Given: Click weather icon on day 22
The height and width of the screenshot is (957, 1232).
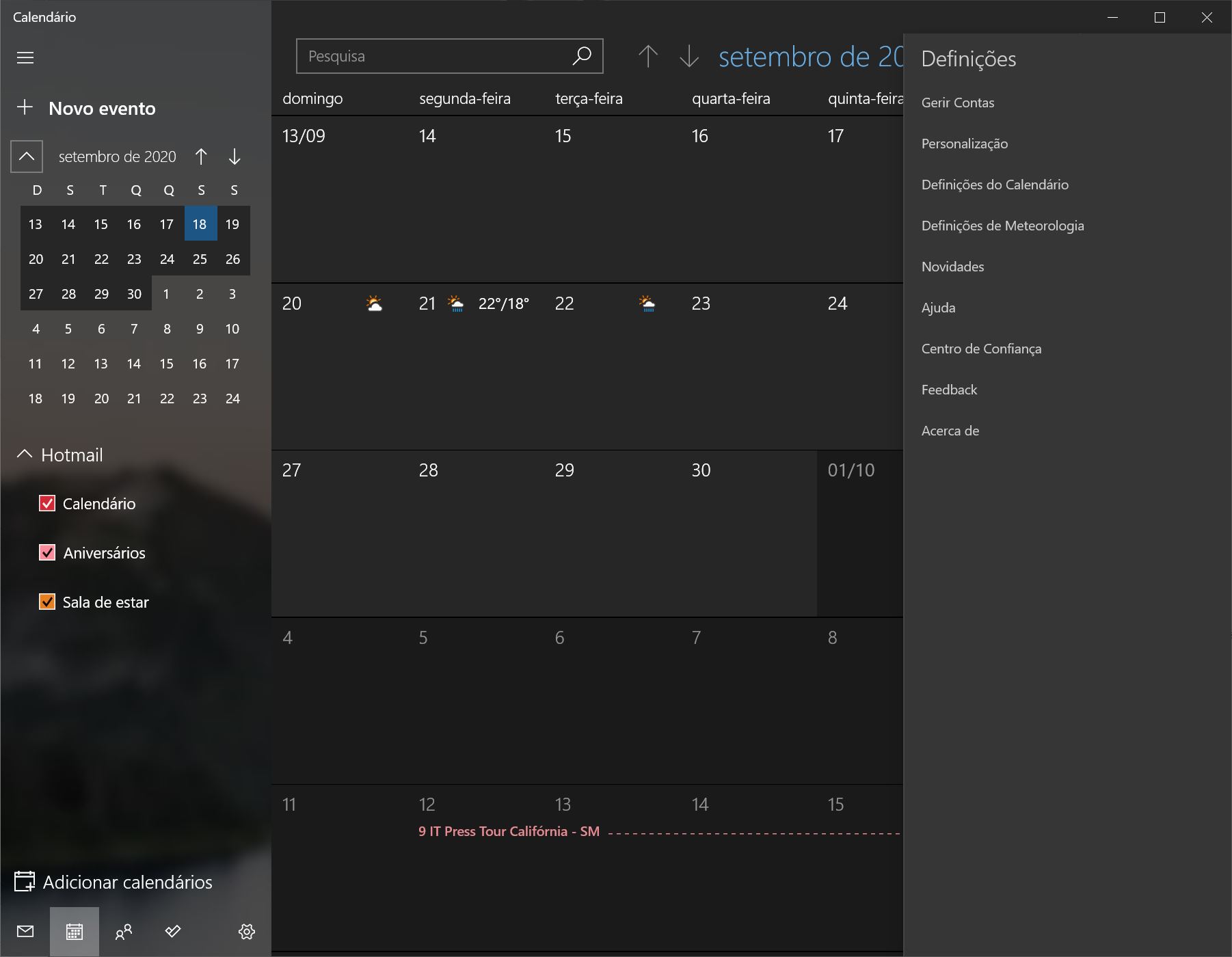Looking at the screenshot, I should pyautogui.click(x=647, y=304).
